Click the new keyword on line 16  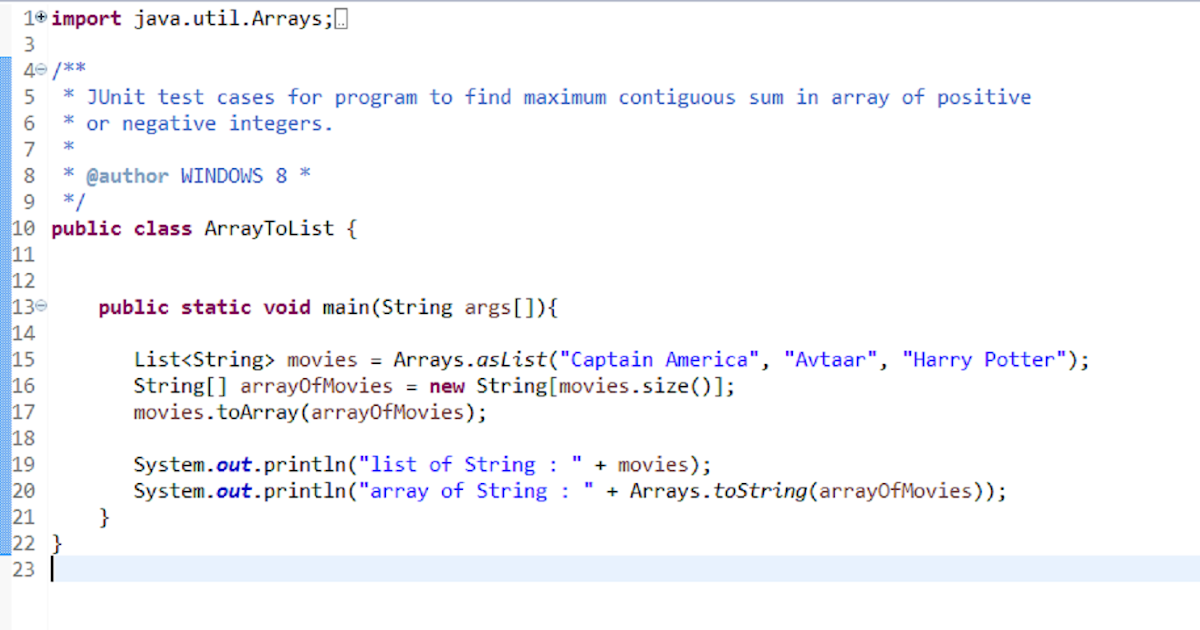(446, 385)
